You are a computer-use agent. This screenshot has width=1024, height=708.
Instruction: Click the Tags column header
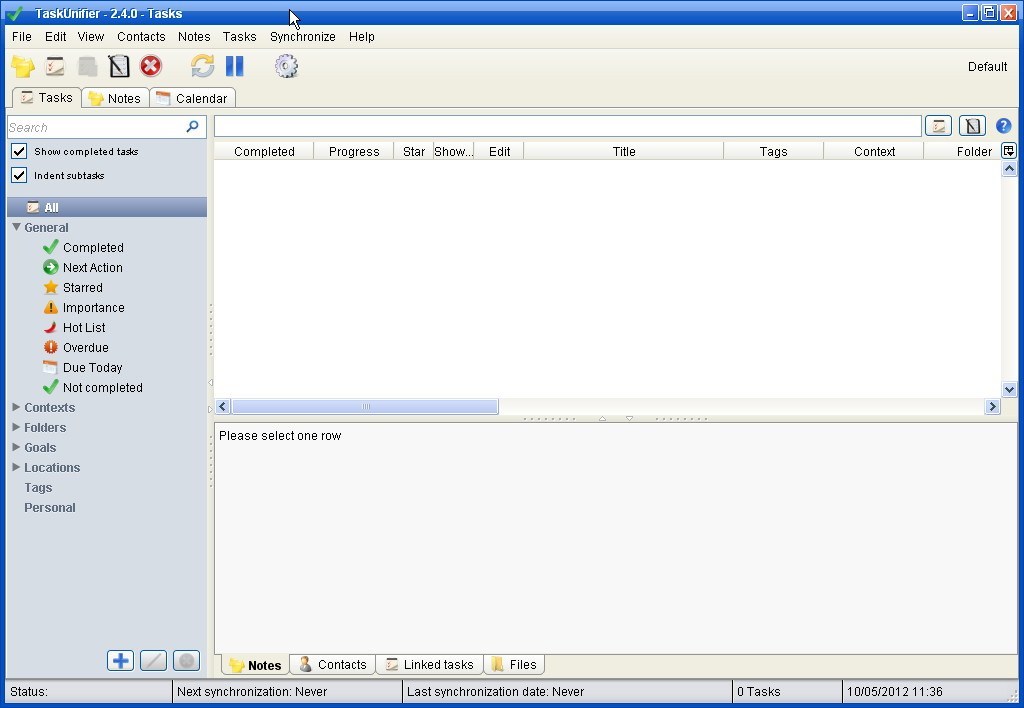(773, 152)
